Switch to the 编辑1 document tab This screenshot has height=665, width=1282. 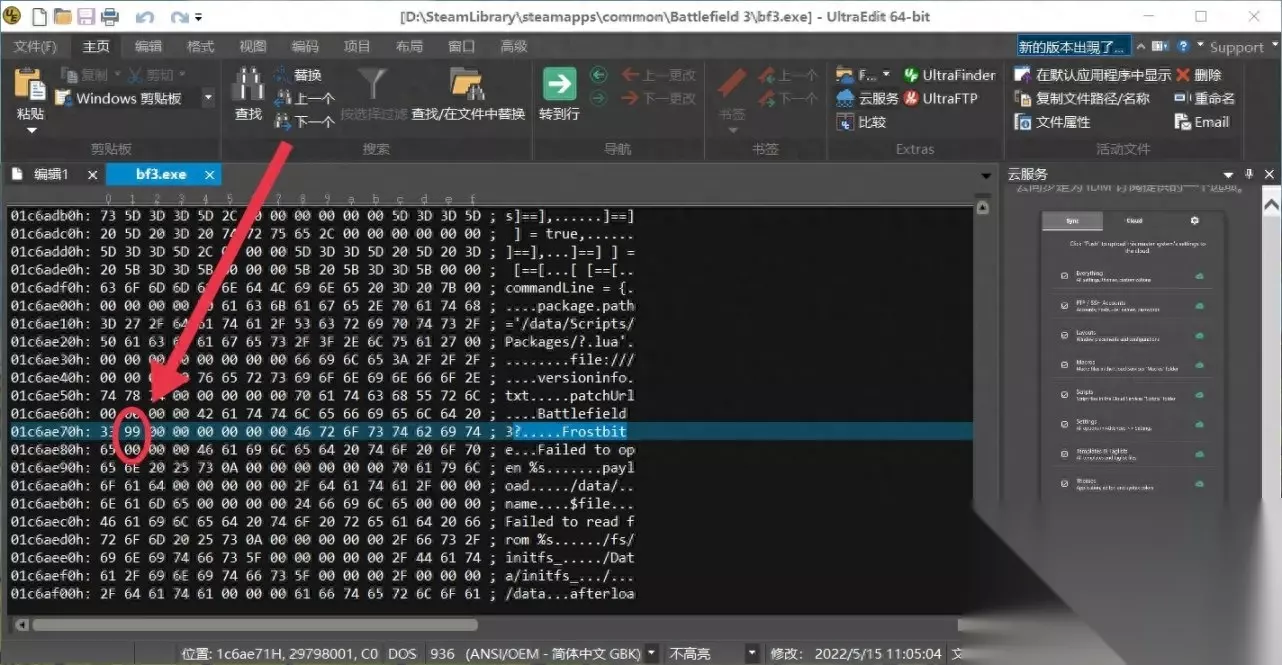click(50, 174)
